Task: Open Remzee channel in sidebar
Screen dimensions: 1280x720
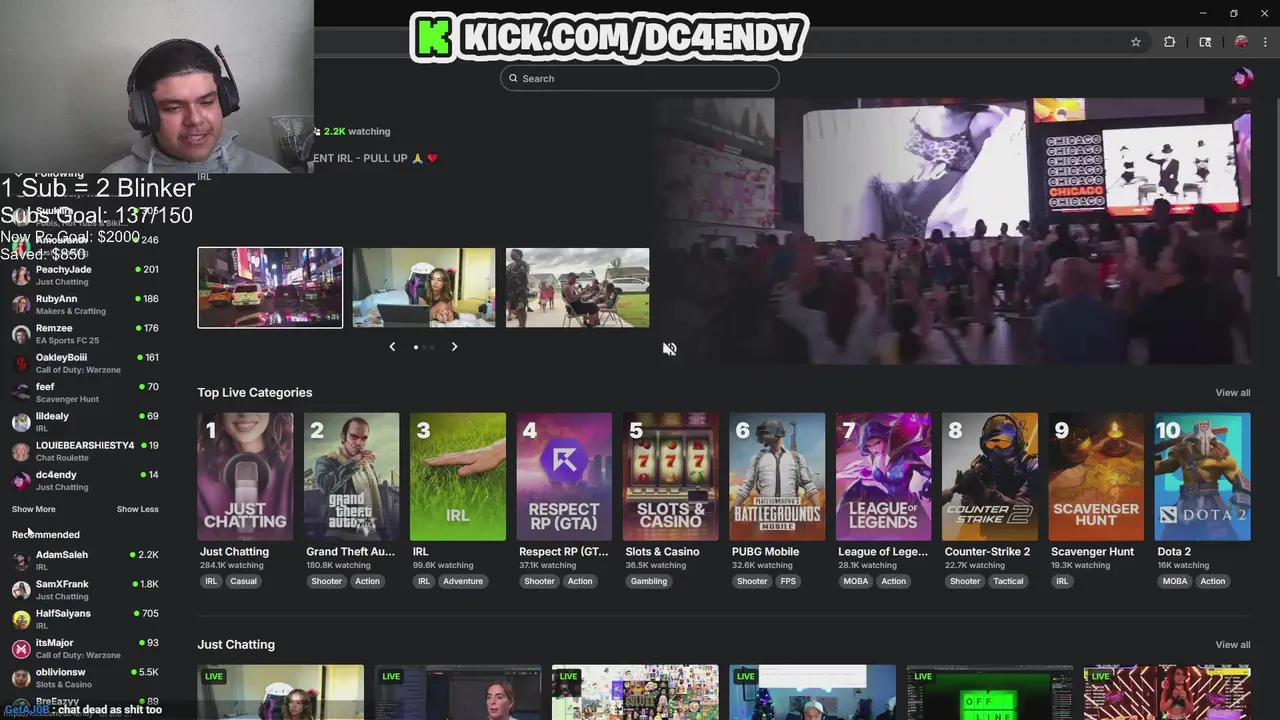Action: [85, 334]
